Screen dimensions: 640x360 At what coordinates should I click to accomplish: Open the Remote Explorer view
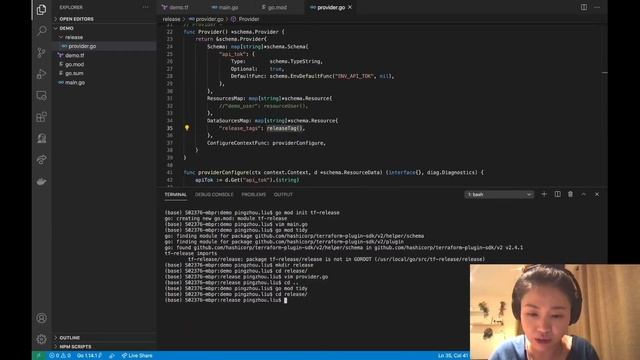(41, 96)
